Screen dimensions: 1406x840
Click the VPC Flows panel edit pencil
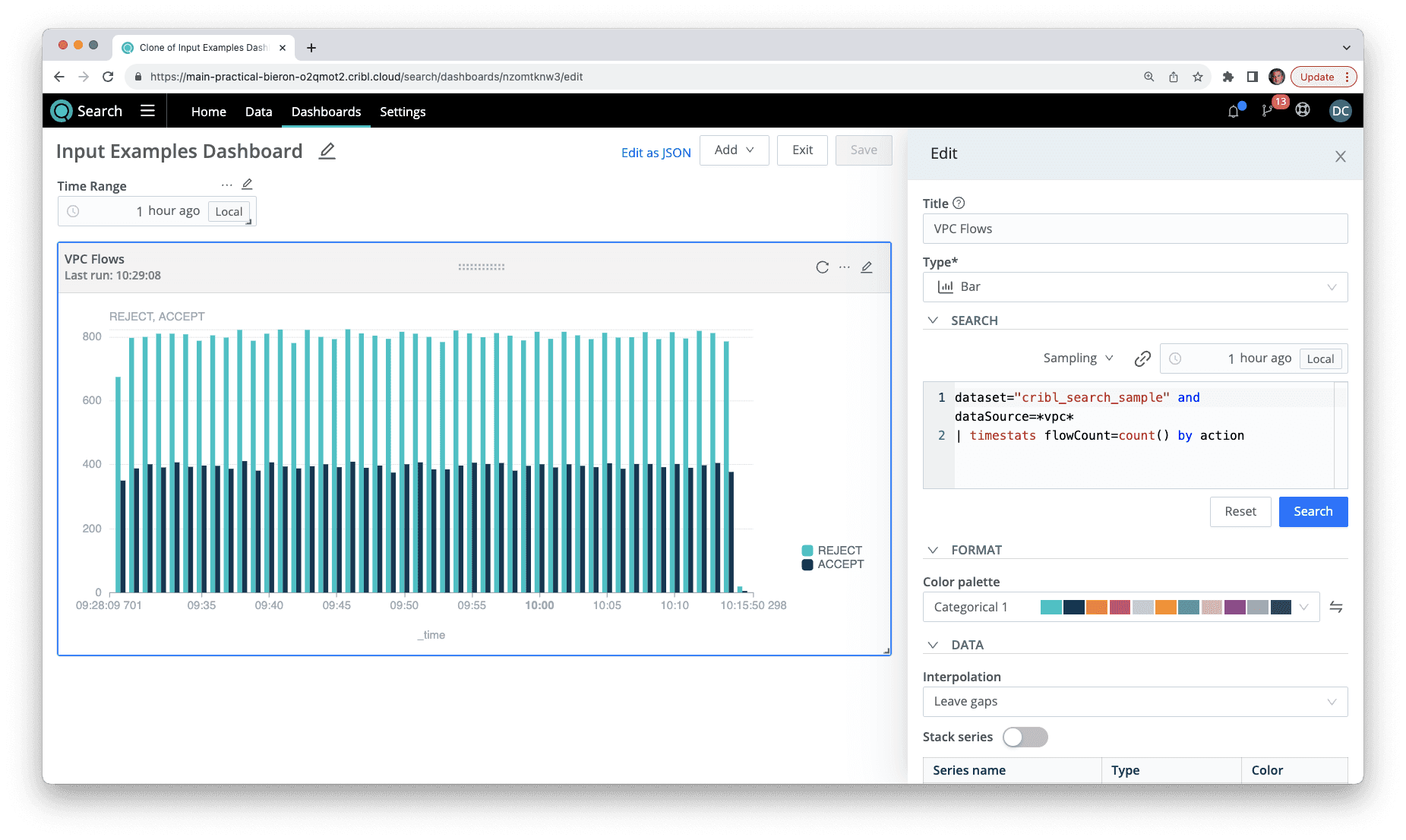point(867,267)
